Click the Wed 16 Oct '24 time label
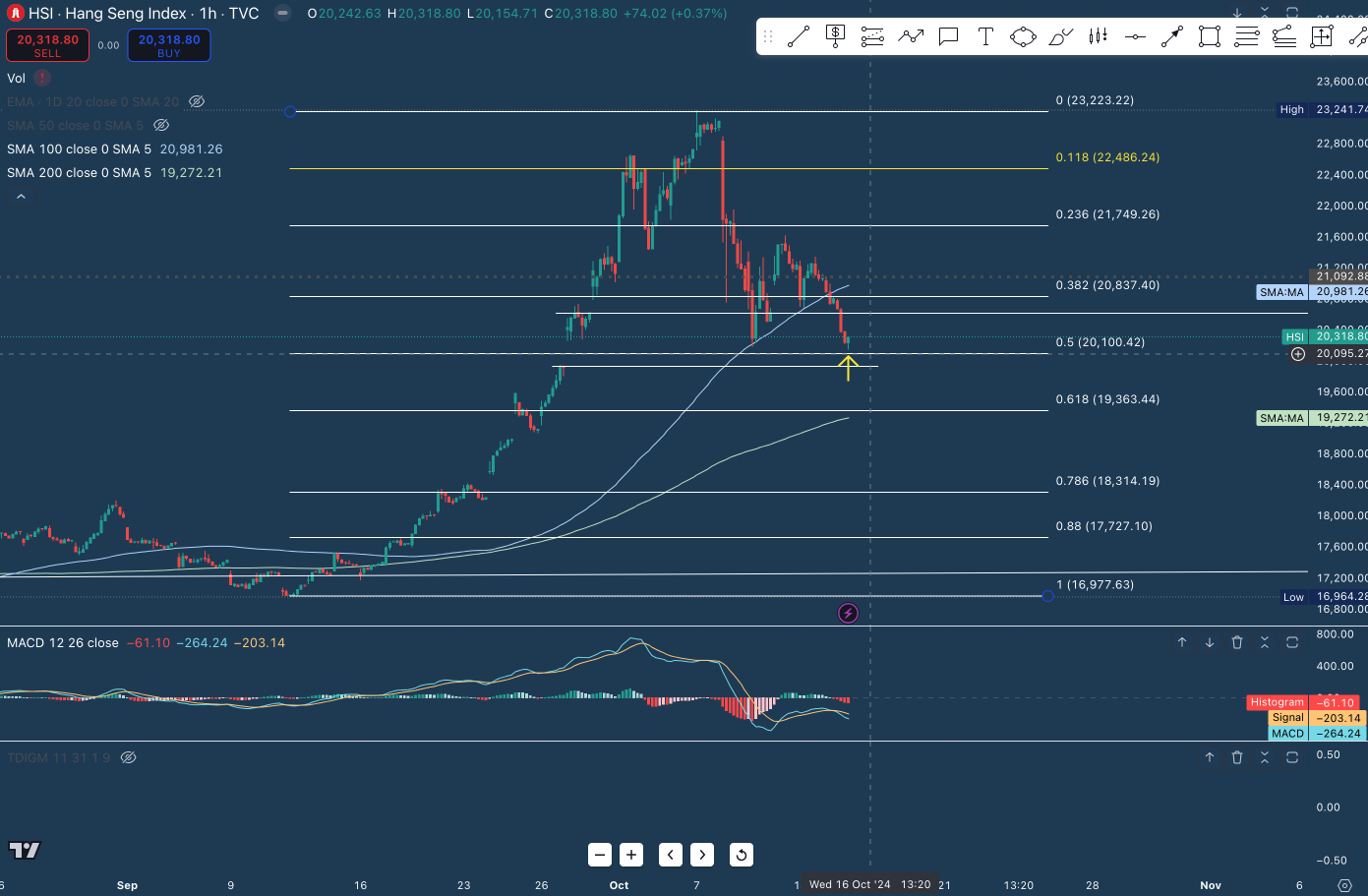Image resolution: width=1368 pixels, height=896 pixels. tap(869, 884)
